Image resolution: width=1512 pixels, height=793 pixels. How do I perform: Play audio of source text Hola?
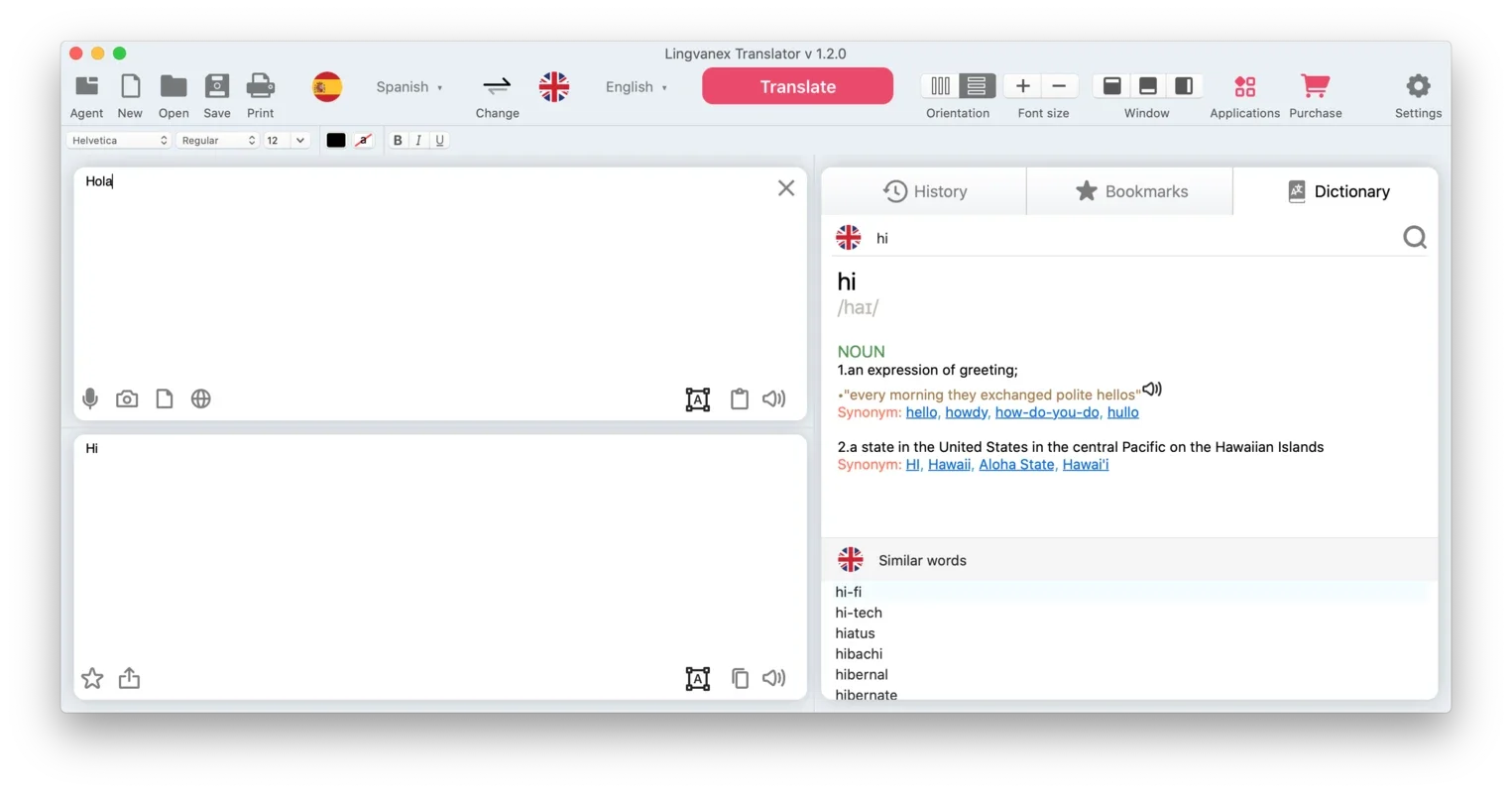pyautogui.click(x=774, y=398)
